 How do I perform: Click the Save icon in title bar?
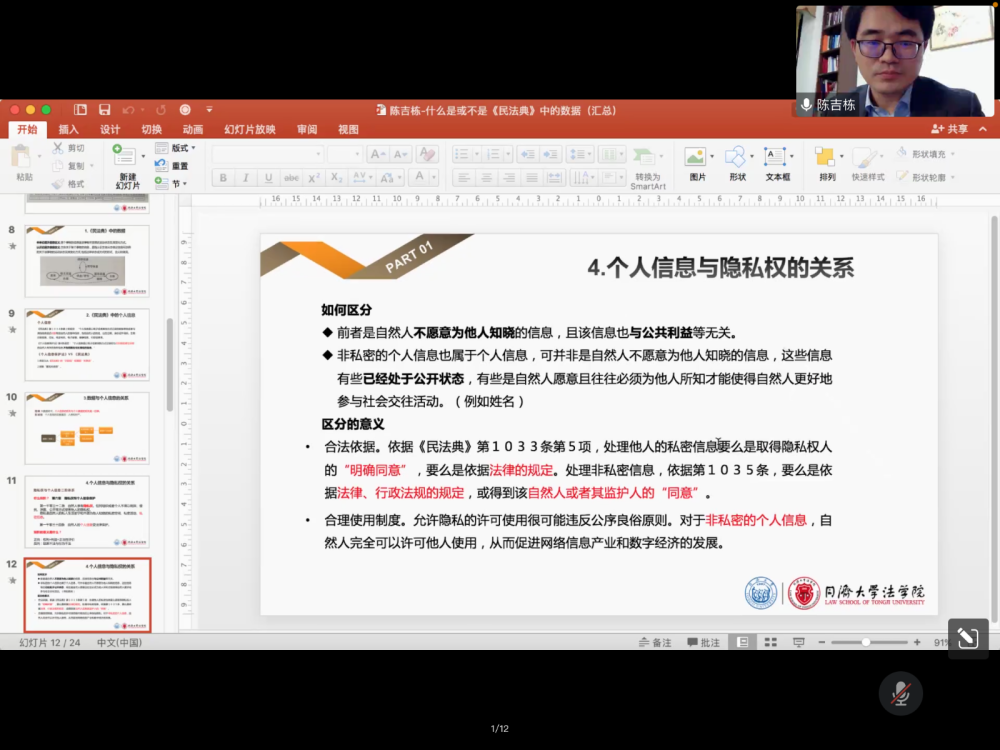coord(105,110)
